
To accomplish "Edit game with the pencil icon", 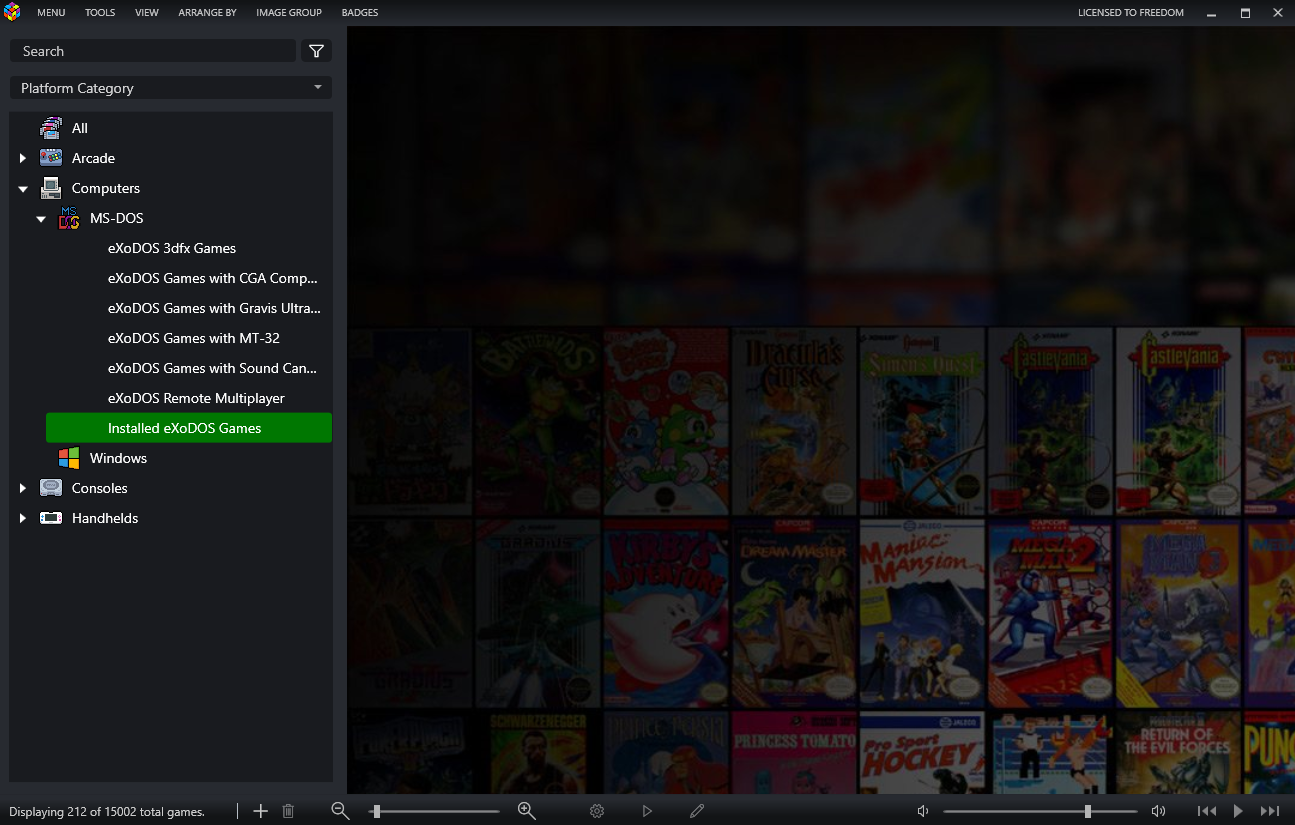I will 697,811.
